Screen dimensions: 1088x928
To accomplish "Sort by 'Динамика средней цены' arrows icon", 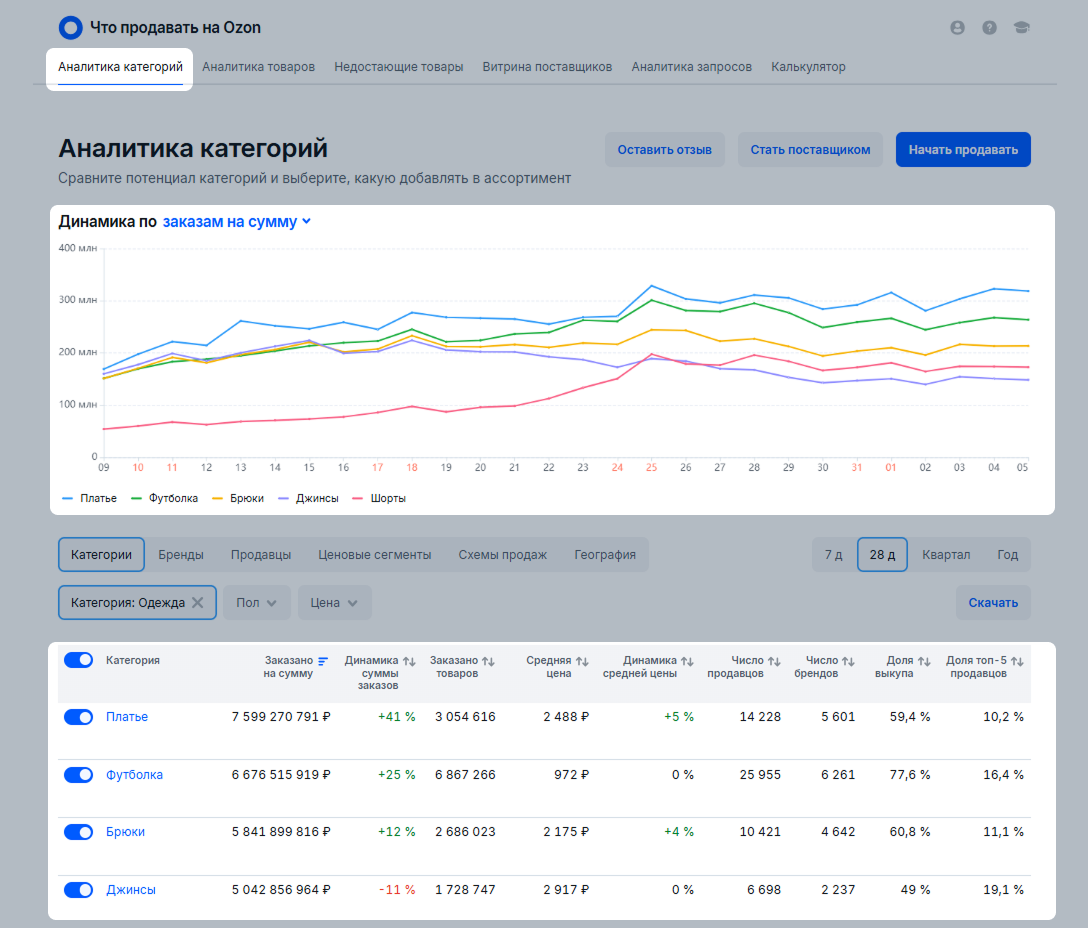I will click(x=687, y=661).
